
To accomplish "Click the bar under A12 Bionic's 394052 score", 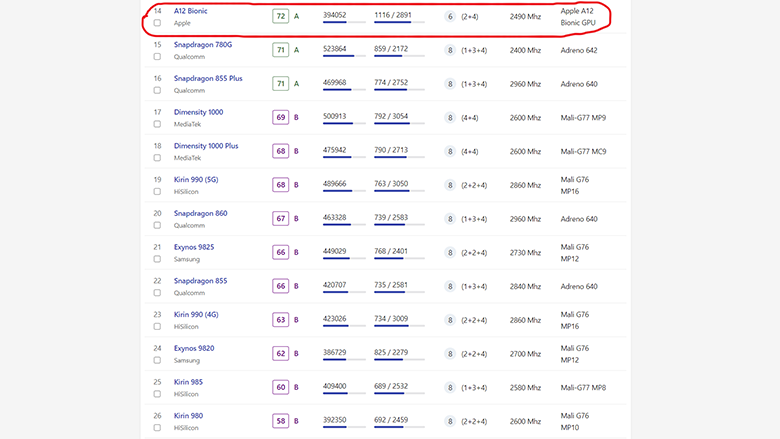I will pos(341,25).
